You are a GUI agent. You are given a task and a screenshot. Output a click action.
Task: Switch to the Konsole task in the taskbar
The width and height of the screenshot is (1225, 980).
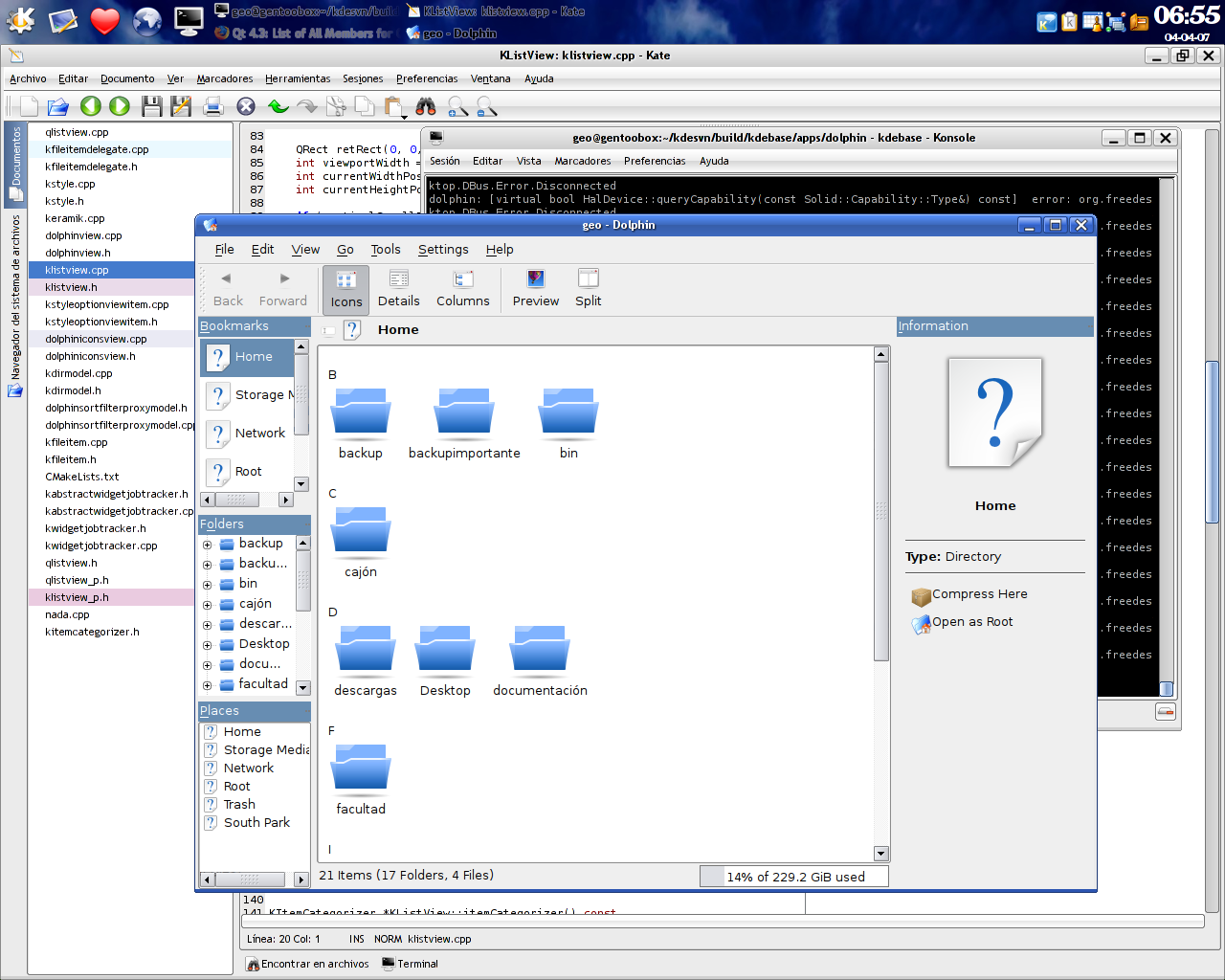[304, 11]
